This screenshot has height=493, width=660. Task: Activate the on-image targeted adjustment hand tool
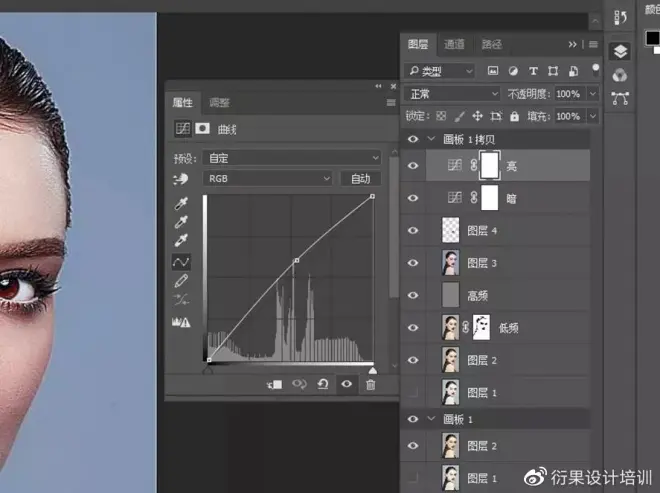tap(181, 179)
